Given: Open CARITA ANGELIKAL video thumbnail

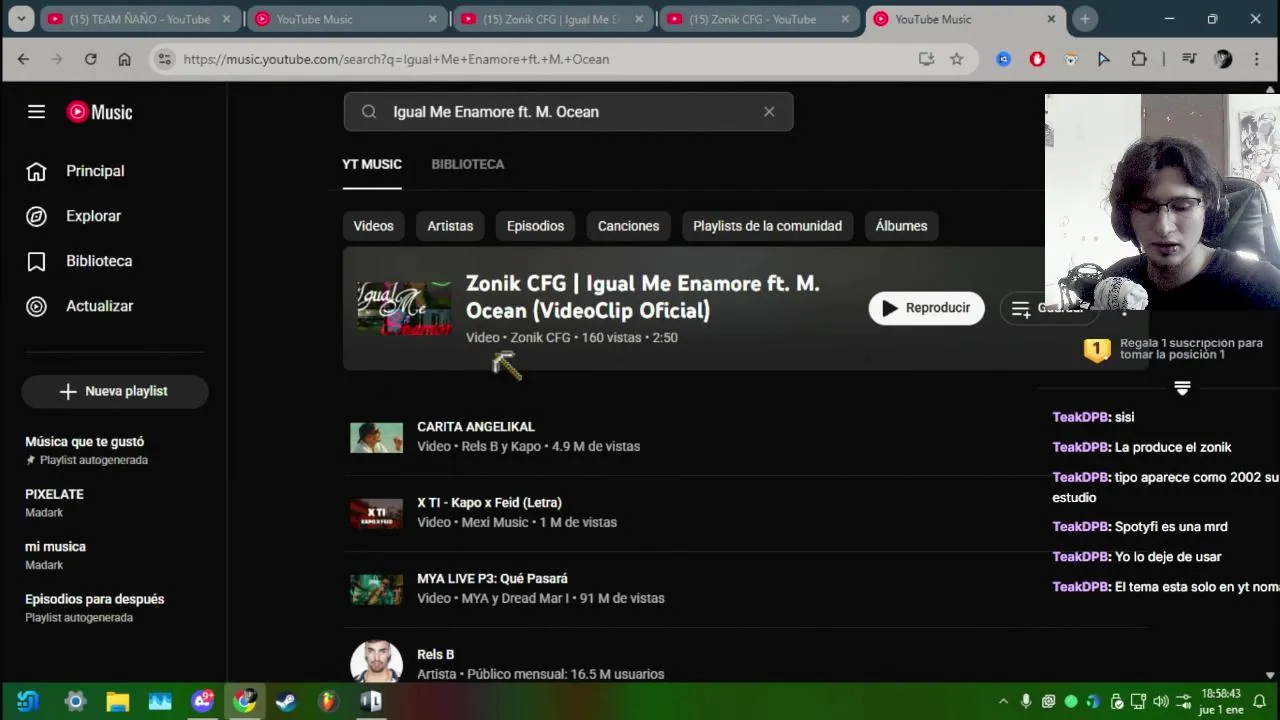Looking at the screenshot, I should (x=376, y=437).
